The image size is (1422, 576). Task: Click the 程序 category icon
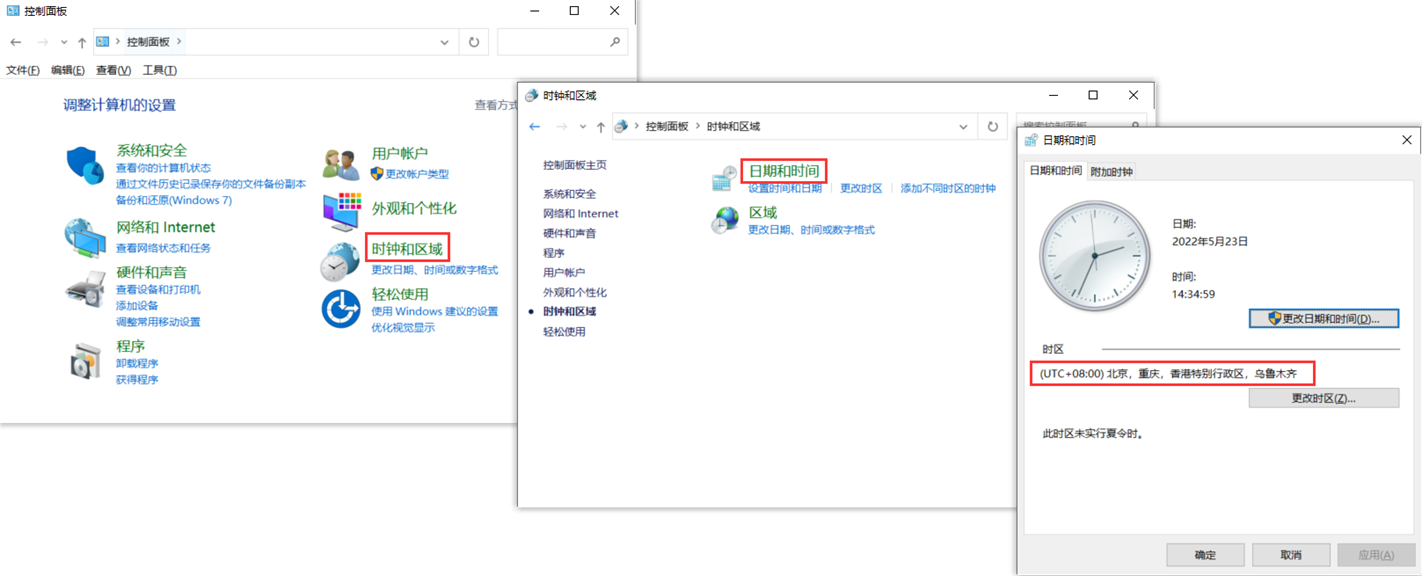(x=85, y=361)
